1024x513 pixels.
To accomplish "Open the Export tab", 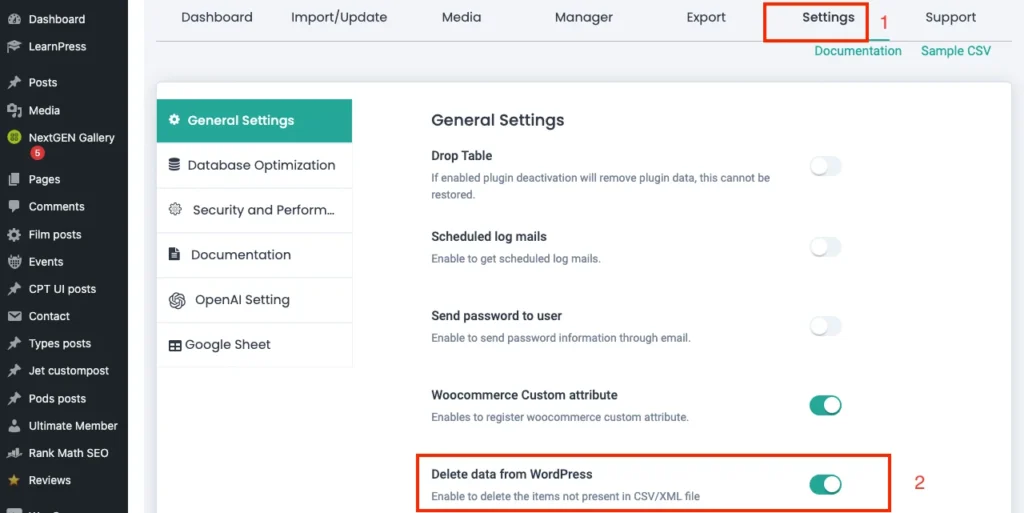I will 706,17.
